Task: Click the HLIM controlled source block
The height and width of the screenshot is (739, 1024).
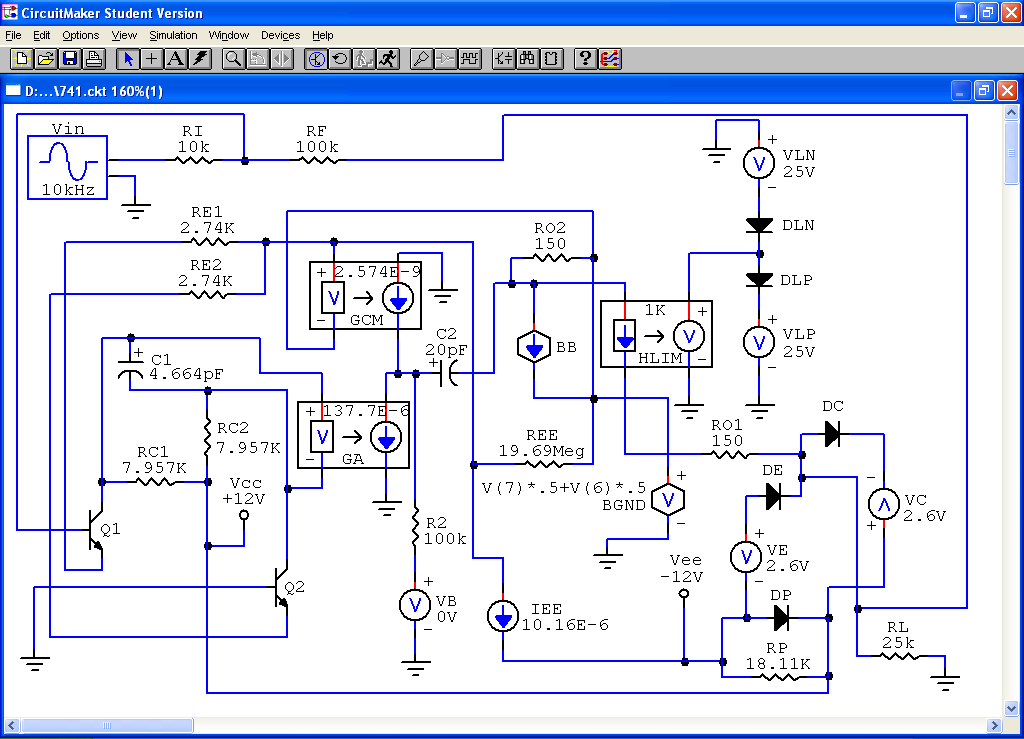Action: click(x=656, y=334)
